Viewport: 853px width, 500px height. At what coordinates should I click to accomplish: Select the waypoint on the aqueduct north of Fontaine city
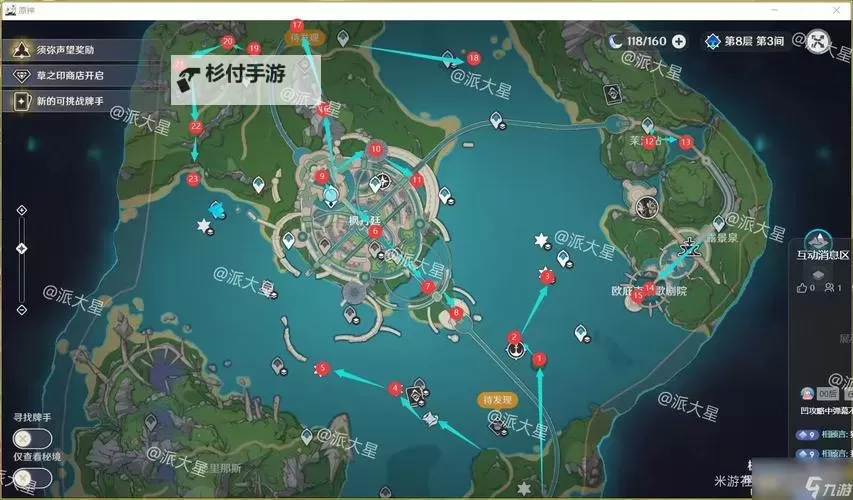pyautogui.click(x=496, y=119)
